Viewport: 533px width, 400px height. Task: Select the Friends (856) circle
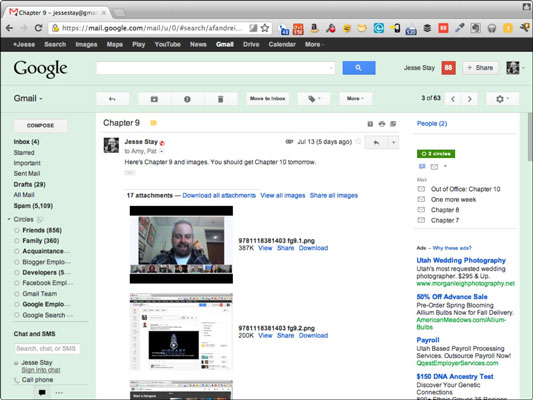42,230
